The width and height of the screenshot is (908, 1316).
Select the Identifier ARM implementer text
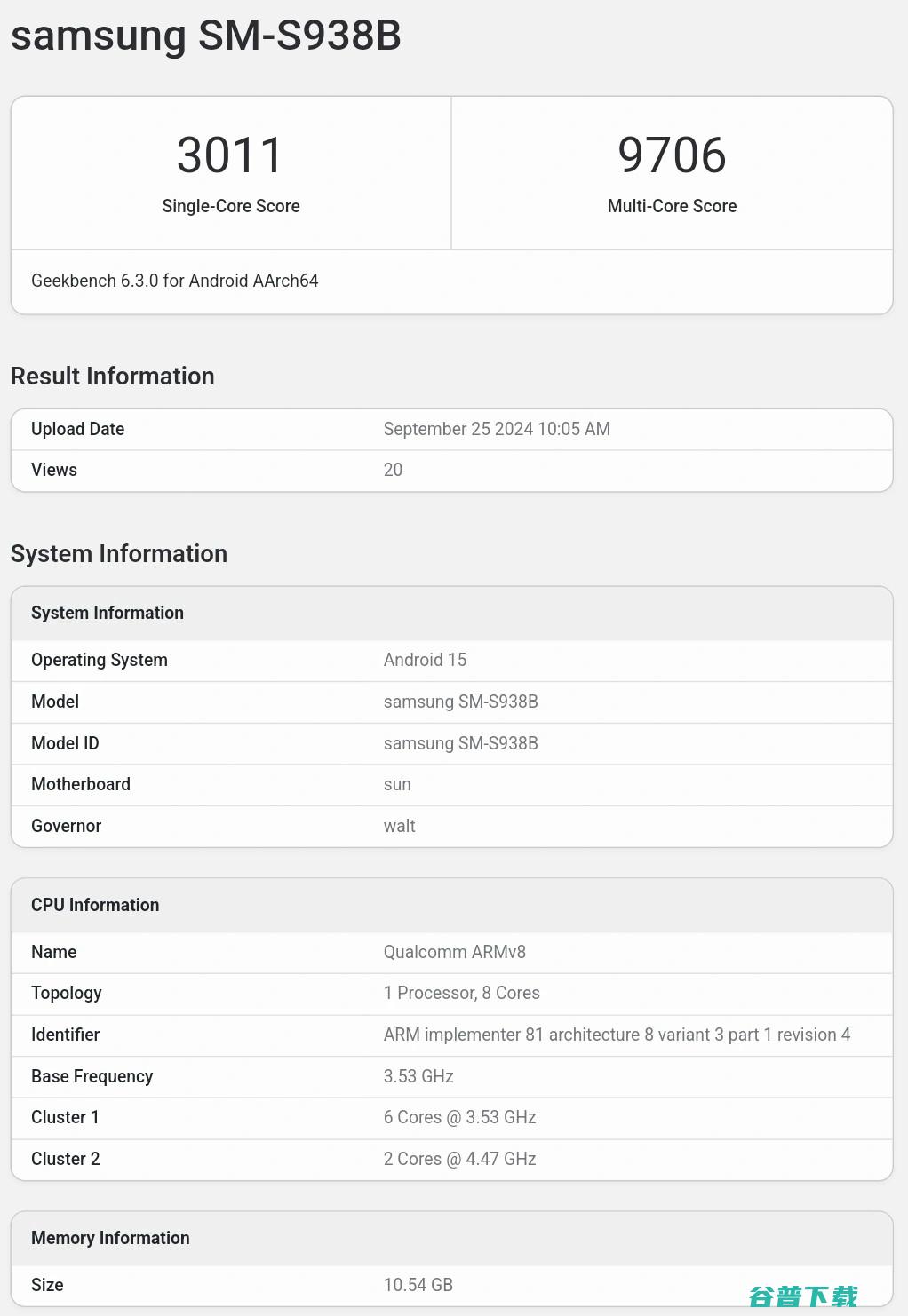pyautogui.click(x=617, y=1035)
